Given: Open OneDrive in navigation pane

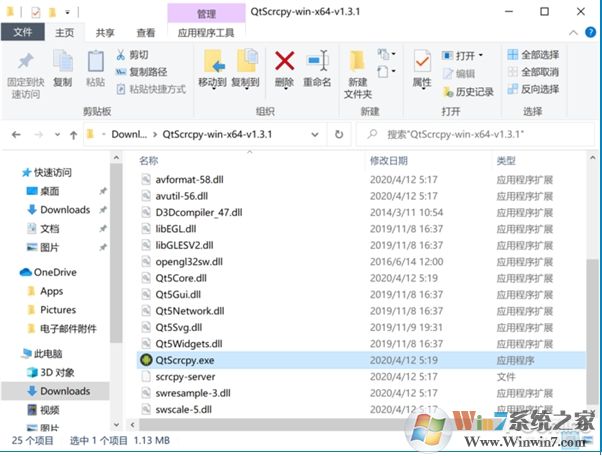Looking at the screenshot, I should pyautogui.click(x=48, y=272).
